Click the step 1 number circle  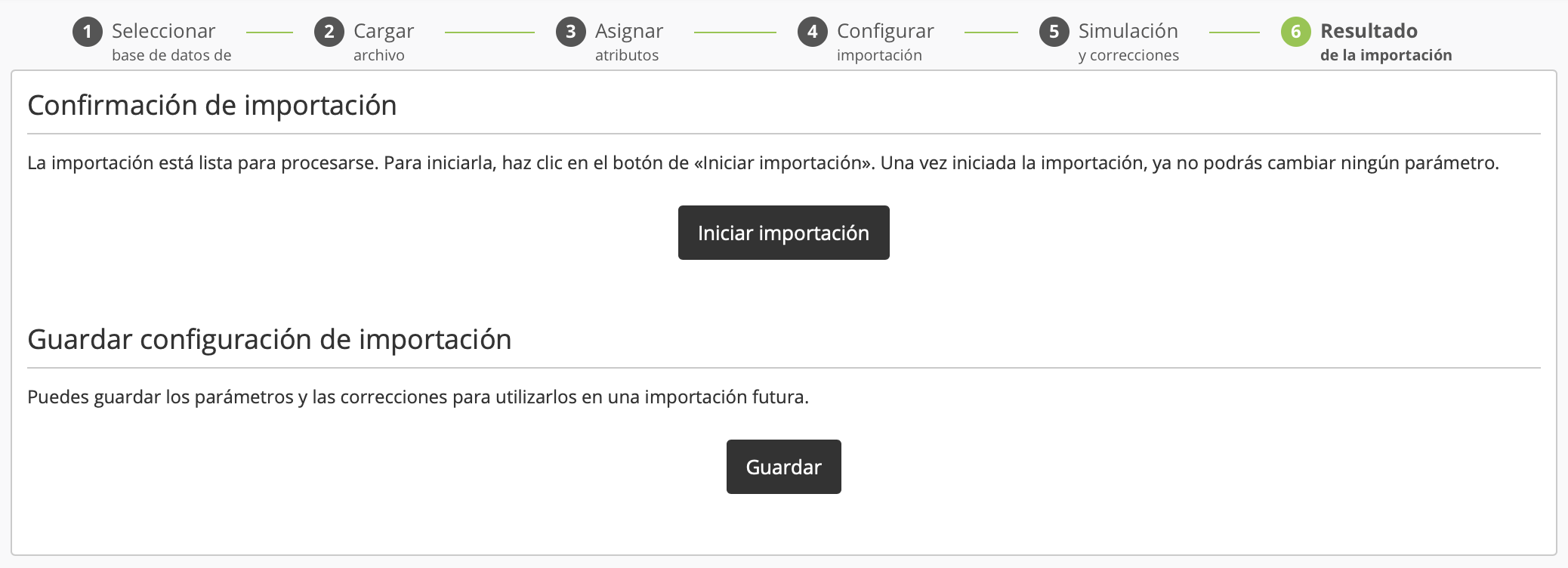pos(88,32)
